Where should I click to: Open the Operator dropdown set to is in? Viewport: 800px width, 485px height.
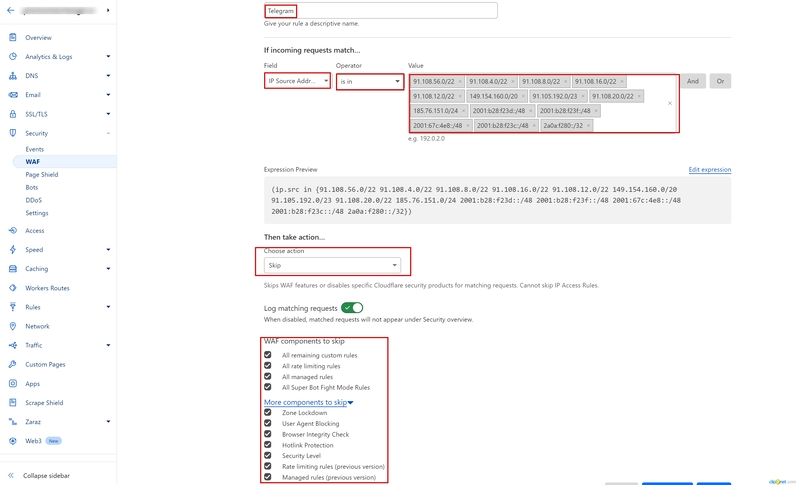tap(370, 82)
